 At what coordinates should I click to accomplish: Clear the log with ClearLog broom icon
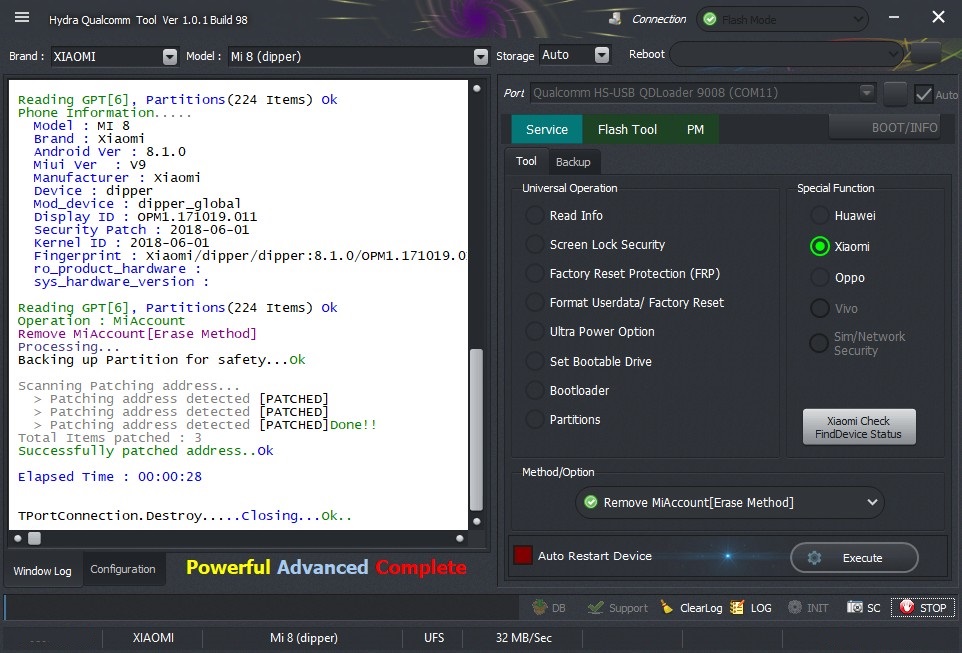[x=667, y=608]
